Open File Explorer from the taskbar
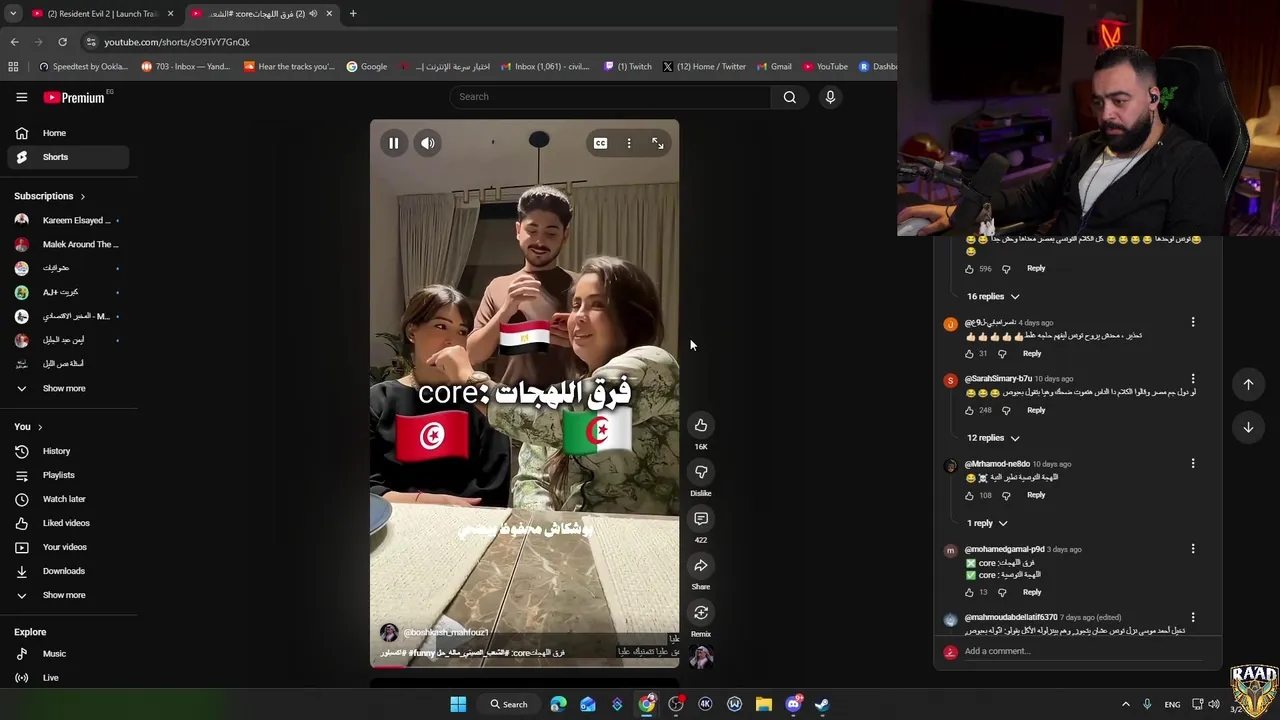 (x=764, y=704)
